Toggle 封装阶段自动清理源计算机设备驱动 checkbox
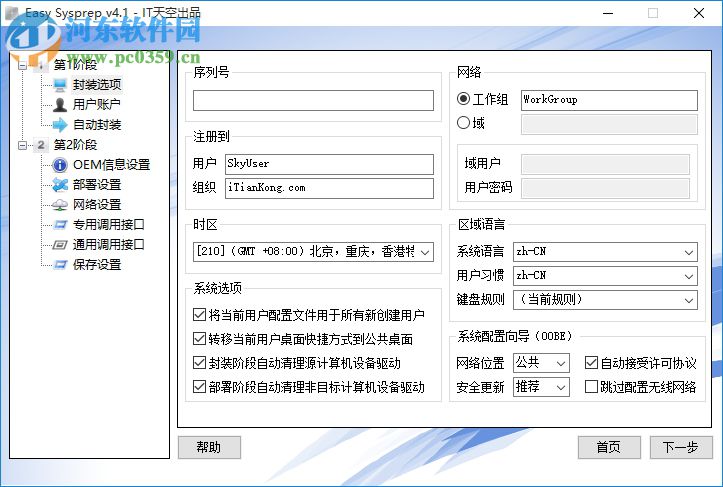 pos(199,363)
